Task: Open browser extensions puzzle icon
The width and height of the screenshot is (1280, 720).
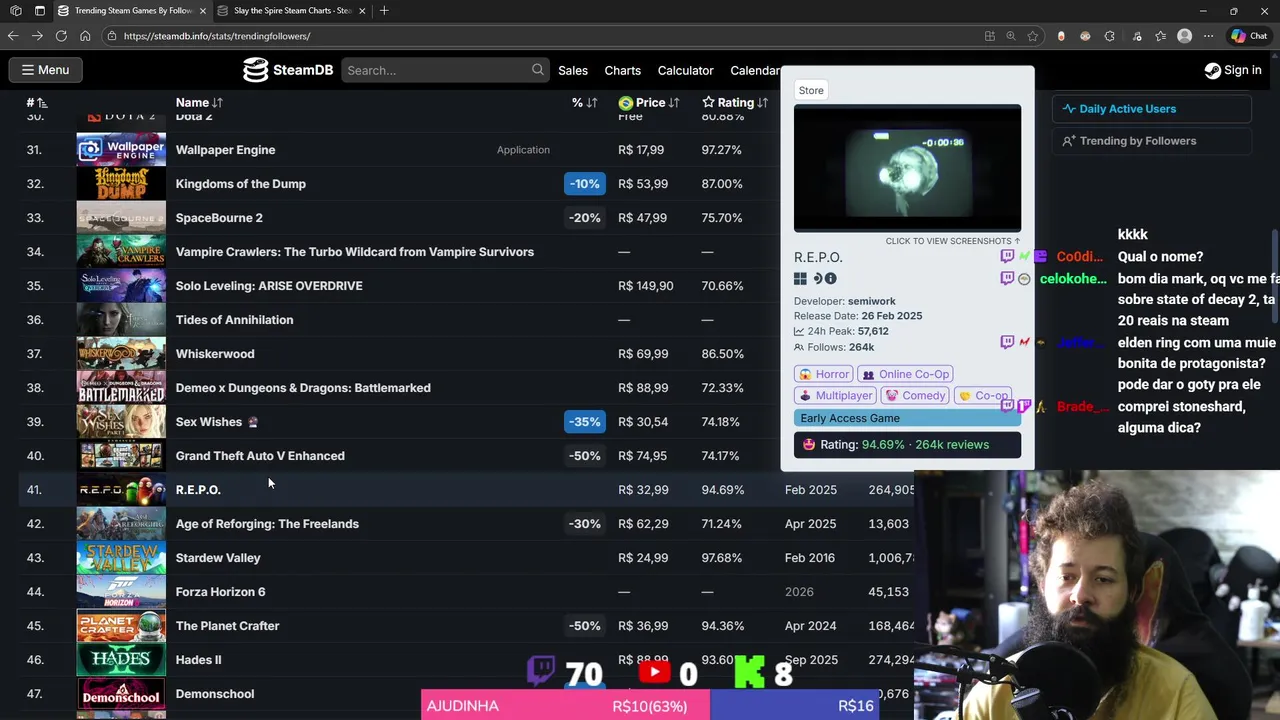Action: (x=1109, y=36)
